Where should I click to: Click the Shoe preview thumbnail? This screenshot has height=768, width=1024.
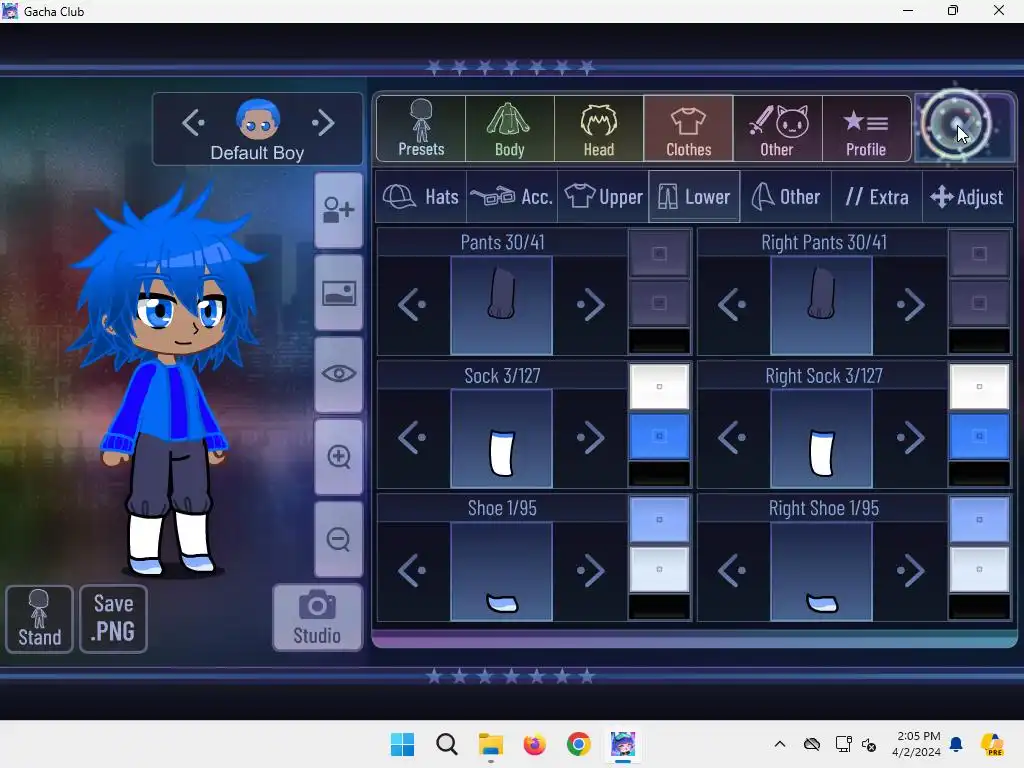(502, 571)
